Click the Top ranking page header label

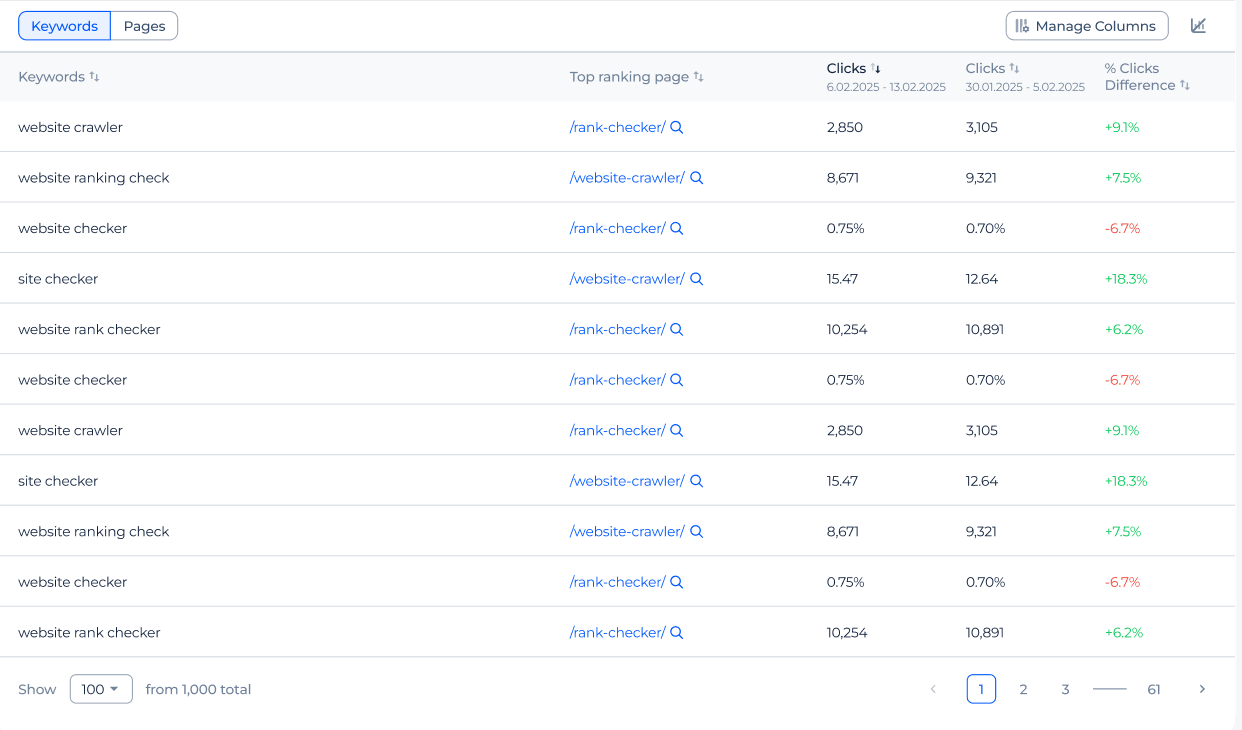(629, 77)
